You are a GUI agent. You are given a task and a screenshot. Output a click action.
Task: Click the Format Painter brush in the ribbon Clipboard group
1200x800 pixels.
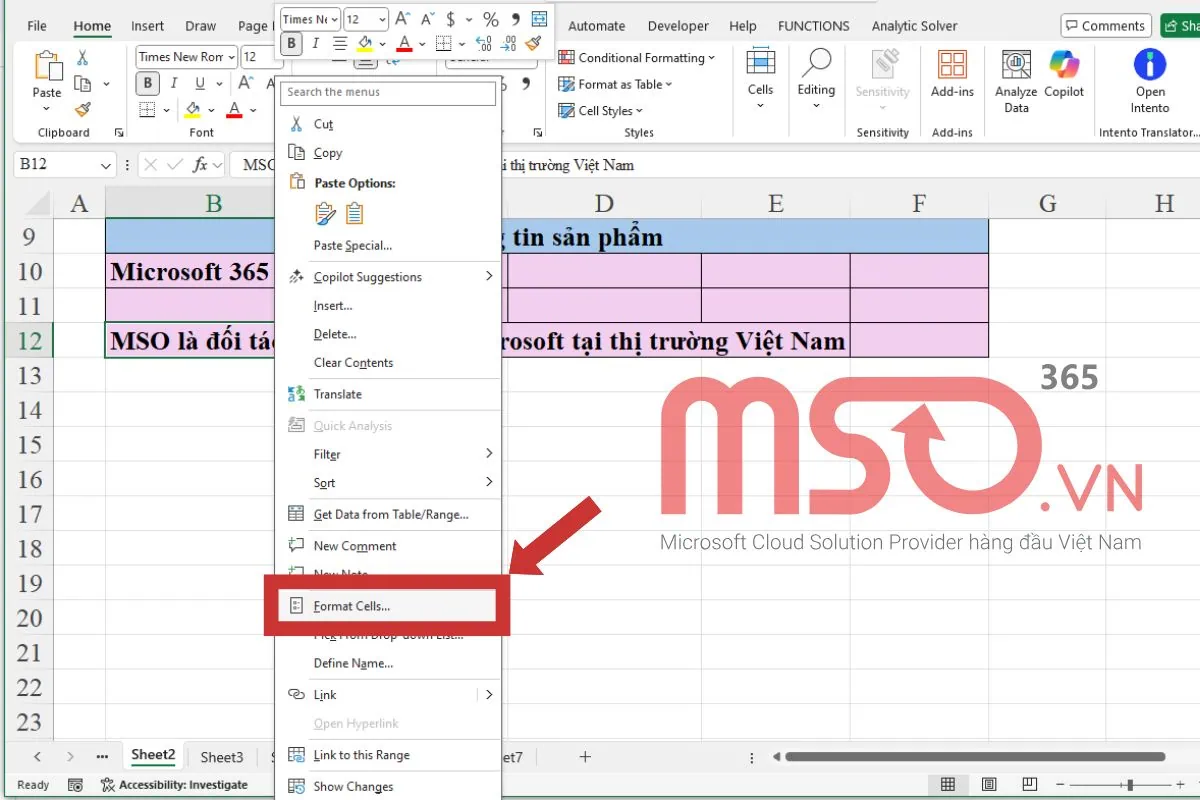click(x=83, y=109)
